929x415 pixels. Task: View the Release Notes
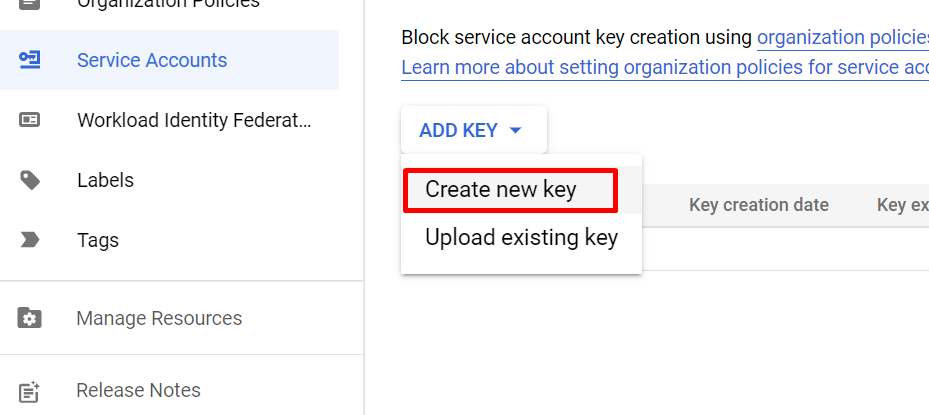(139, 390)
